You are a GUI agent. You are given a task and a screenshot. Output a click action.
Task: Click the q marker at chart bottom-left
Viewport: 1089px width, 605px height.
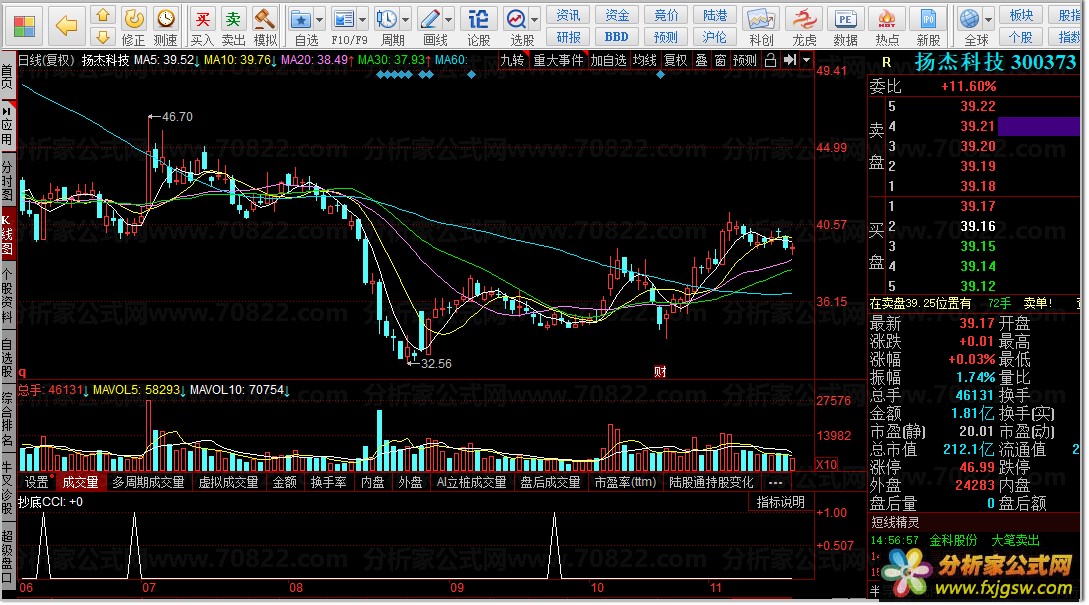pyautogui.click(x=22, y=373)
